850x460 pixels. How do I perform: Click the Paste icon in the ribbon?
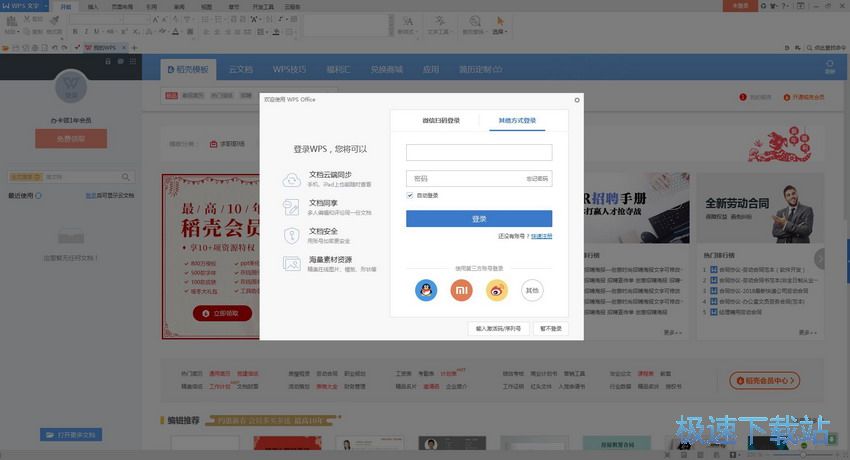click(x=11, y=22)
